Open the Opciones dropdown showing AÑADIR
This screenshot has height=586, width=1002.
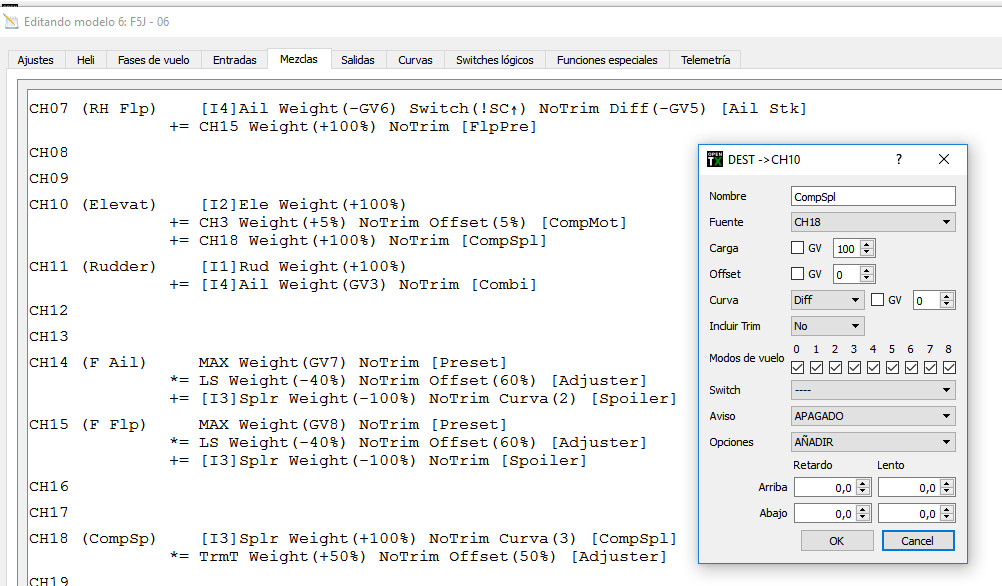click(872, 442)
